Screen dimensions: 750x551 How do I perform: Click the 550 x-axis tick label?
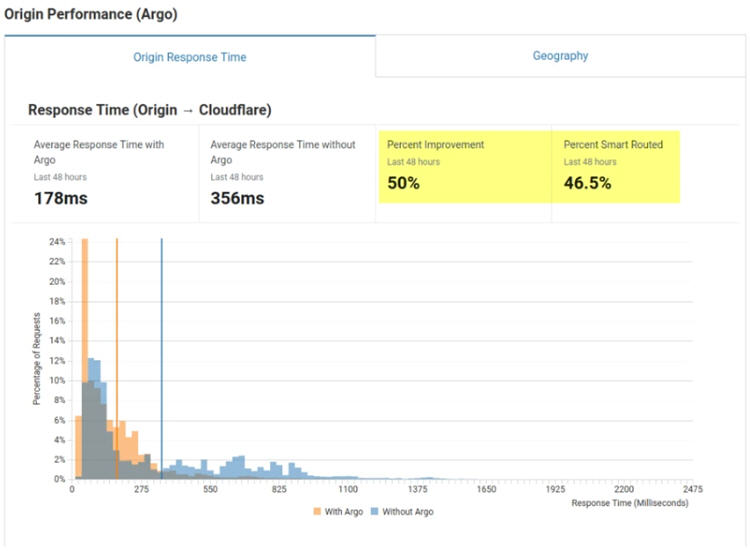click(x=210, y=489)
